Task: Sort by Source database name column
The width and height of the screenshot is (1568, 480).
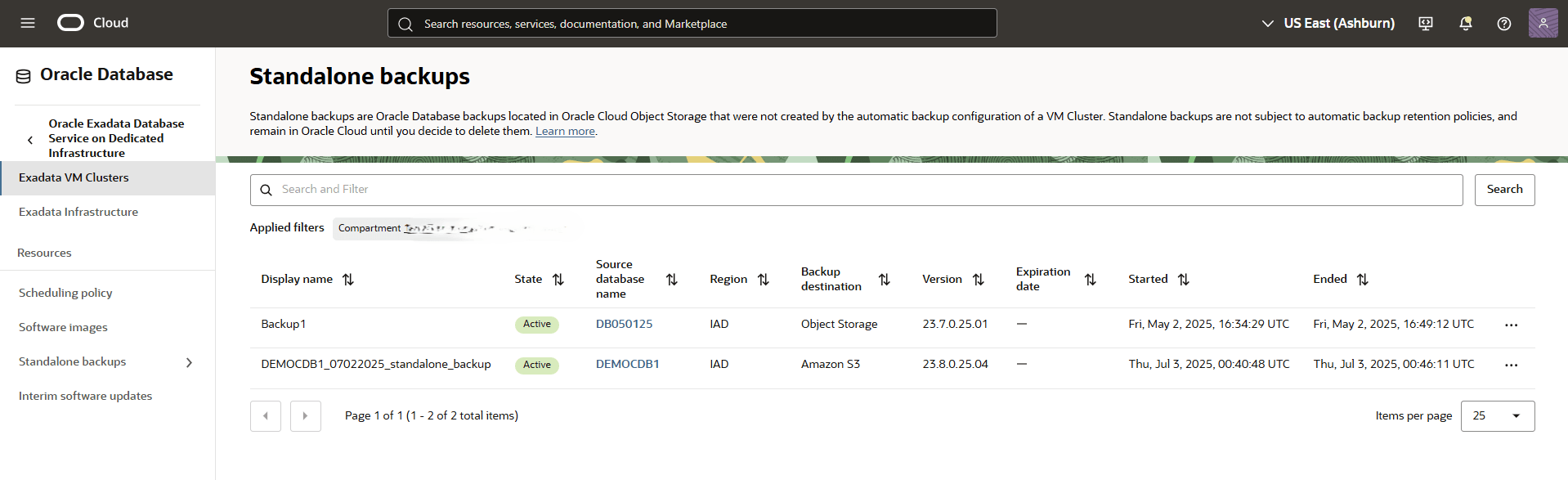Action: click(x=672, y=280)
